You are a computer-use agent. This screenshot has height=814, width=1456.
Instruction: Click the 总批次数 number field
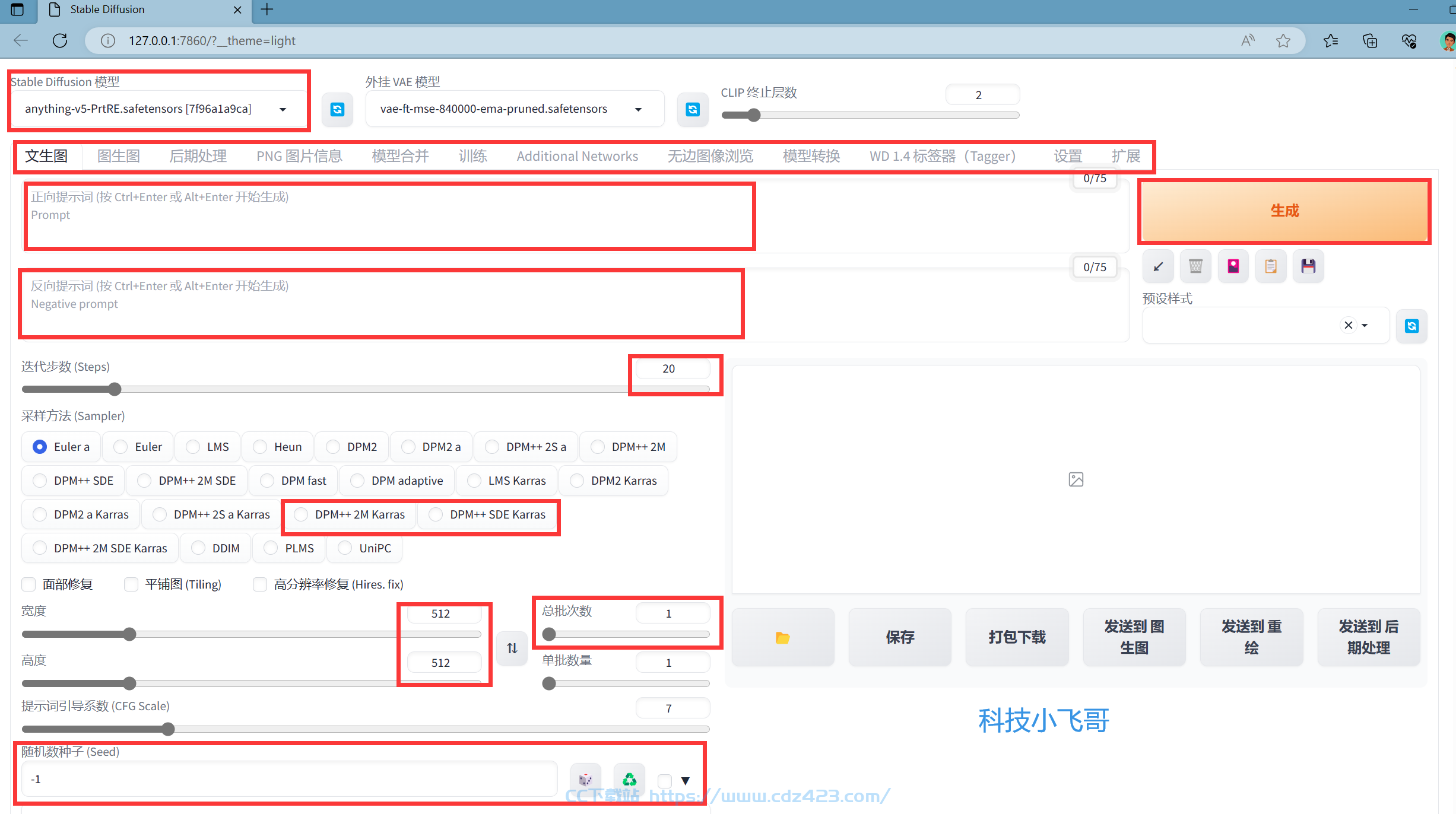click(673, 613)
